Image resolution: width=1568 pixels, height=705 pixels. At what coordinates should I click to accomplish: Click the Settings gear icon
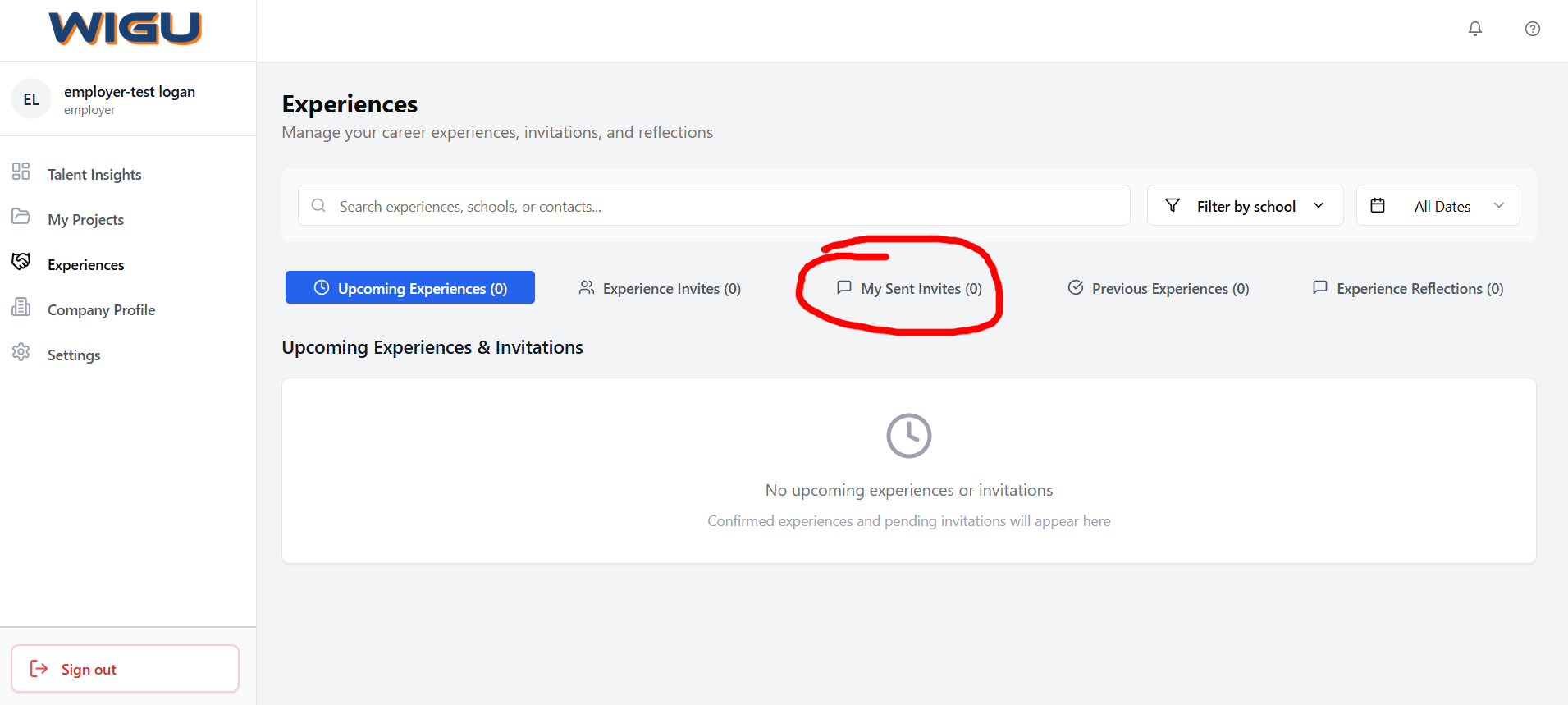21,352
